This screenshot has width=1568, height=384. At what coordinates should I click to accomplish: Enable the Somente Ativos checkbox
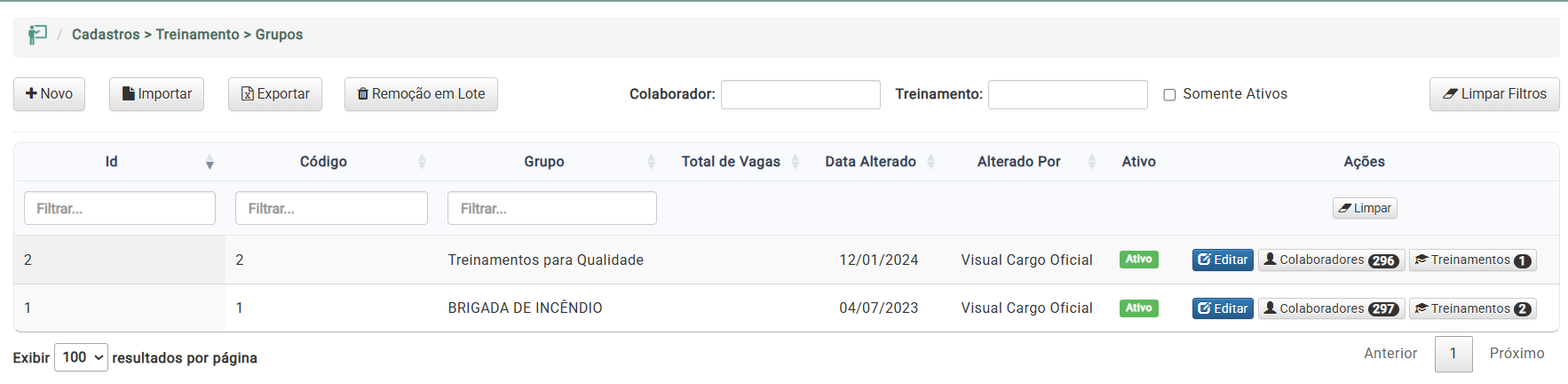click(1169, 95)
